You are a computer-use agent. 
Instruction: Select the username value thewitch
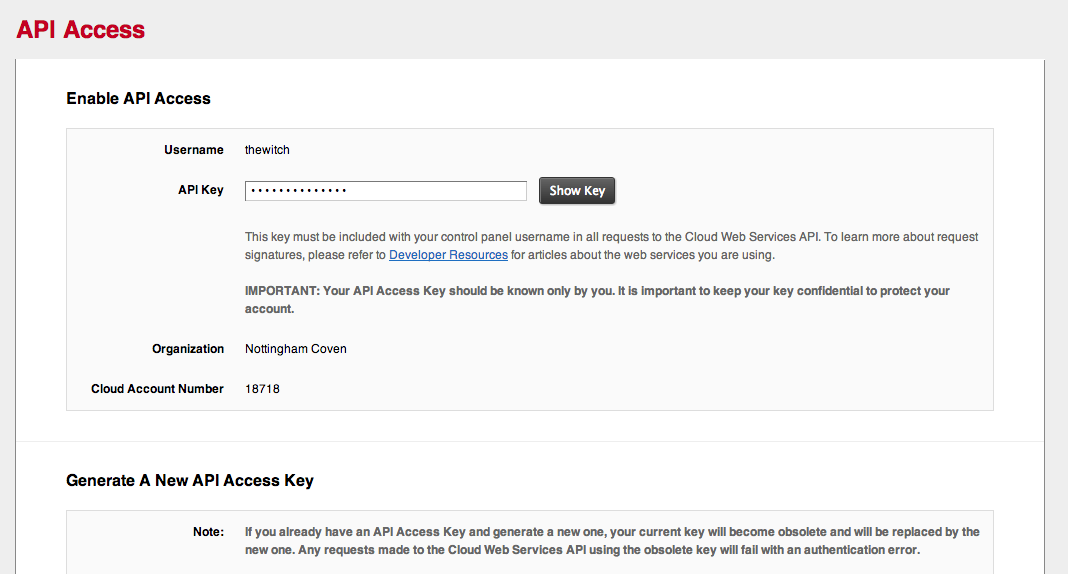(x=267, y=150)
